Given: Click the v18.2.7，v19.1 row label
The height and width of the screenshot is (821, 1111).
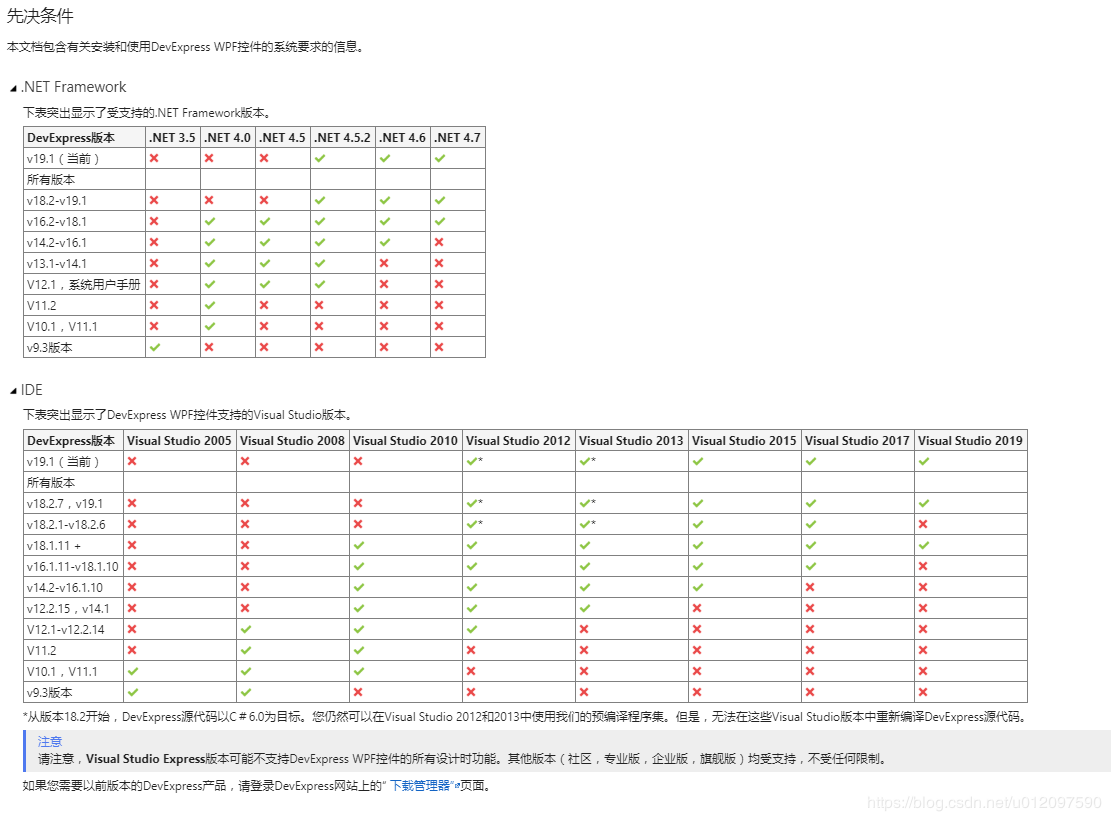Looking at the screenshot, I should (x=64, y=504).
